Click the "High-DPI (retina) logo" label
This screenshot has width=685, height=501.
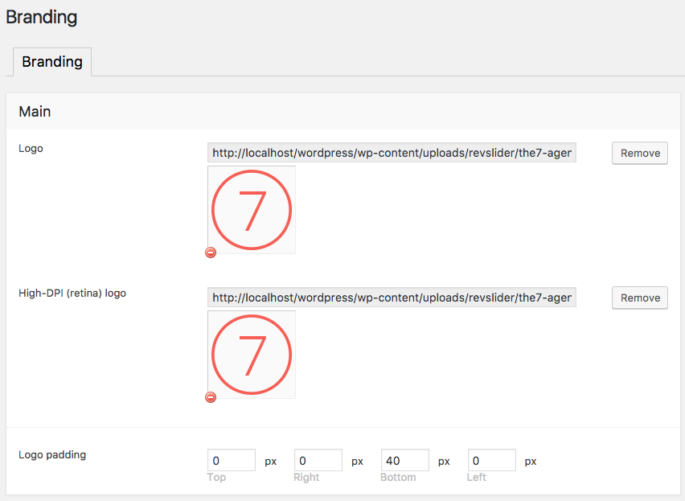tap(72, 293)
